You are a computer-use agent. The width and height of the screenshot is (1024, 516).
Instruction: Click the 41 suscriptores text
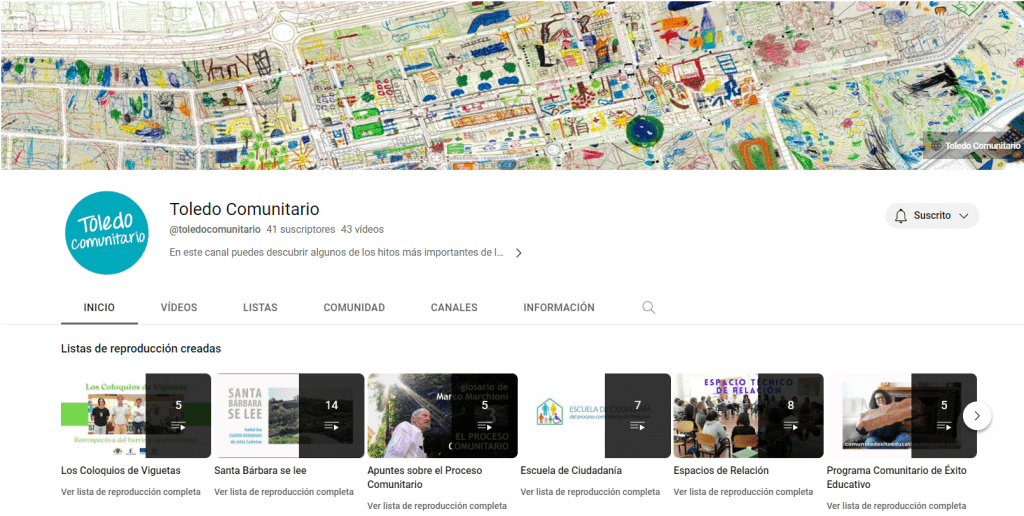(x=300, y=229)
